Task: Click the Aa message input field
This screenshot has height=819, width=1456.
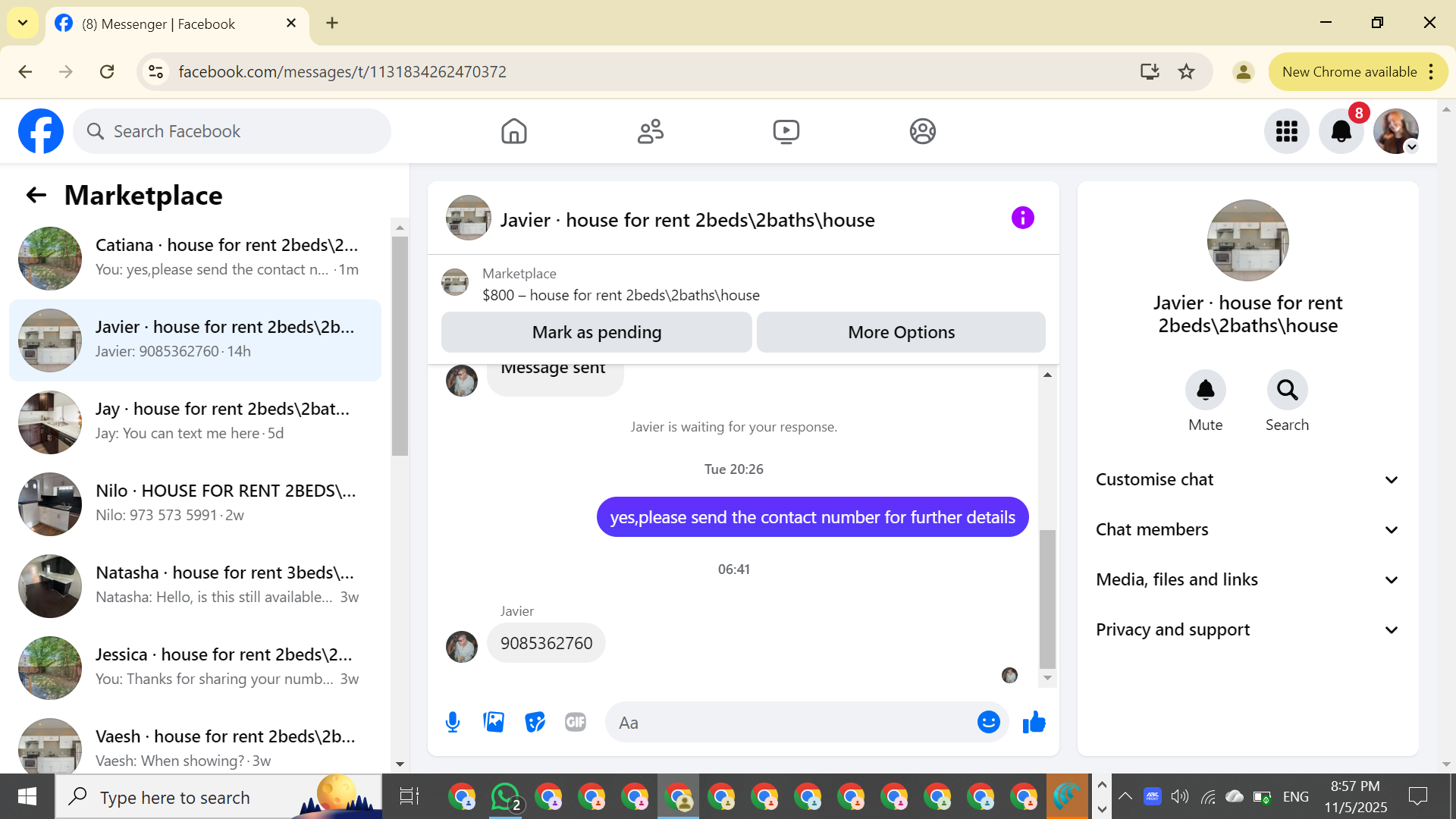Action: tap(789, 723)
